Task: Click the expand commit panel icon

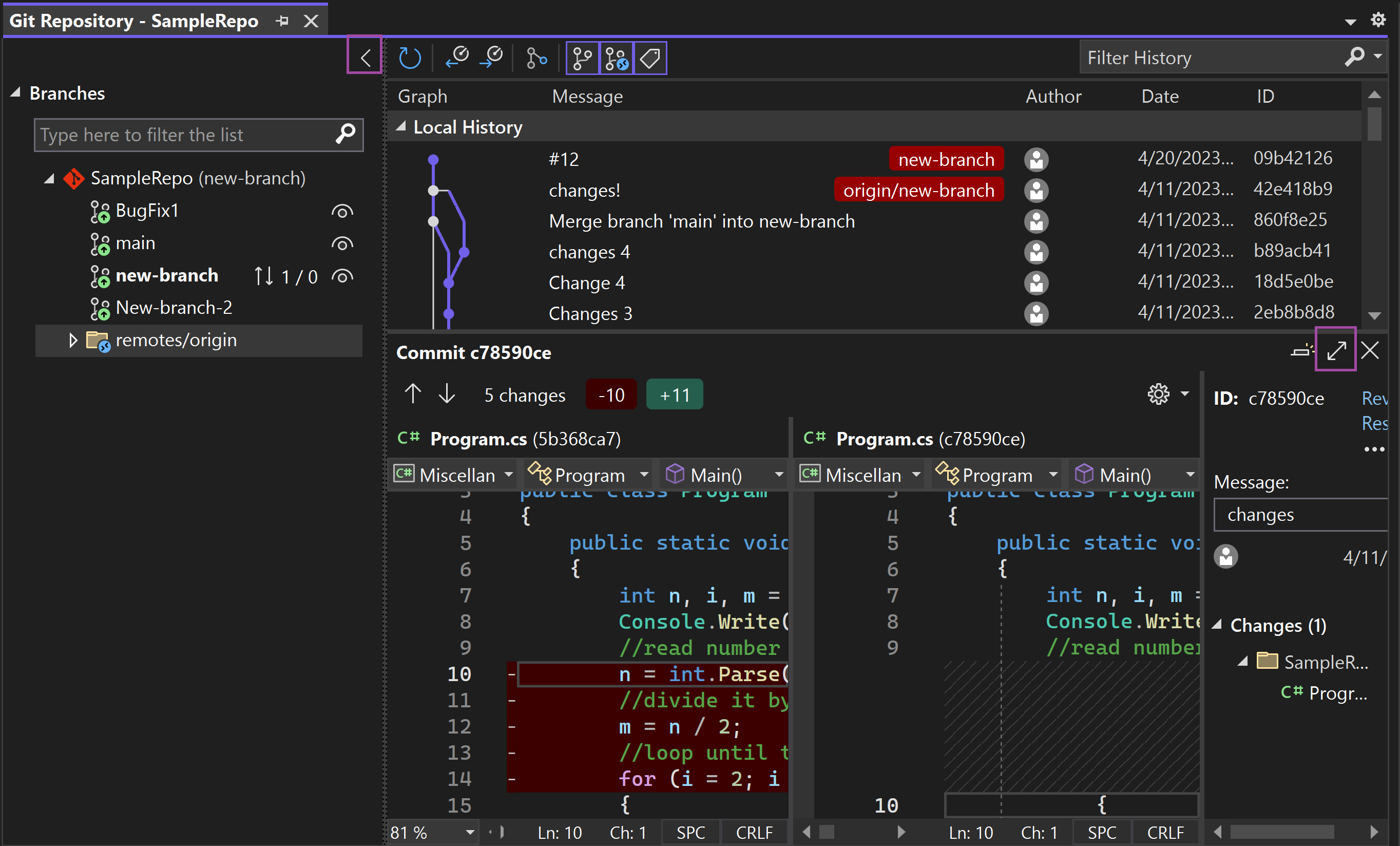Action: 1337,350
